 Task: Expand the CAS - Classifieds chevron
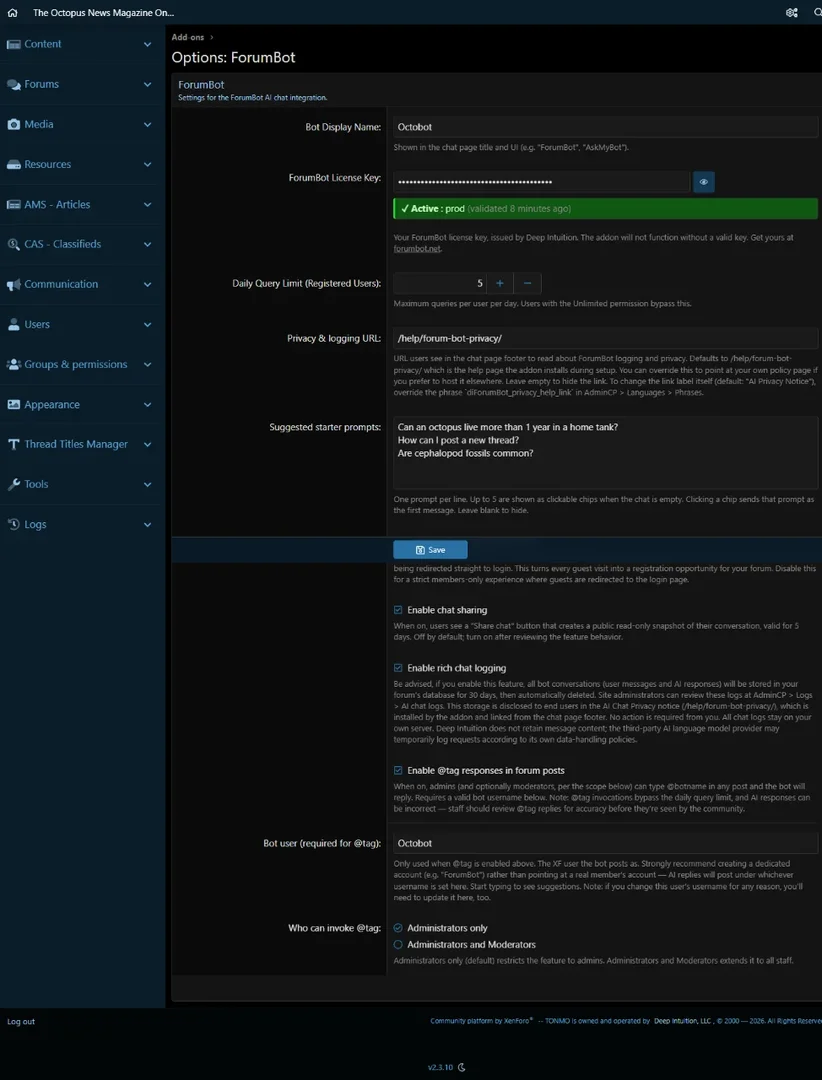tap(147, 244)
